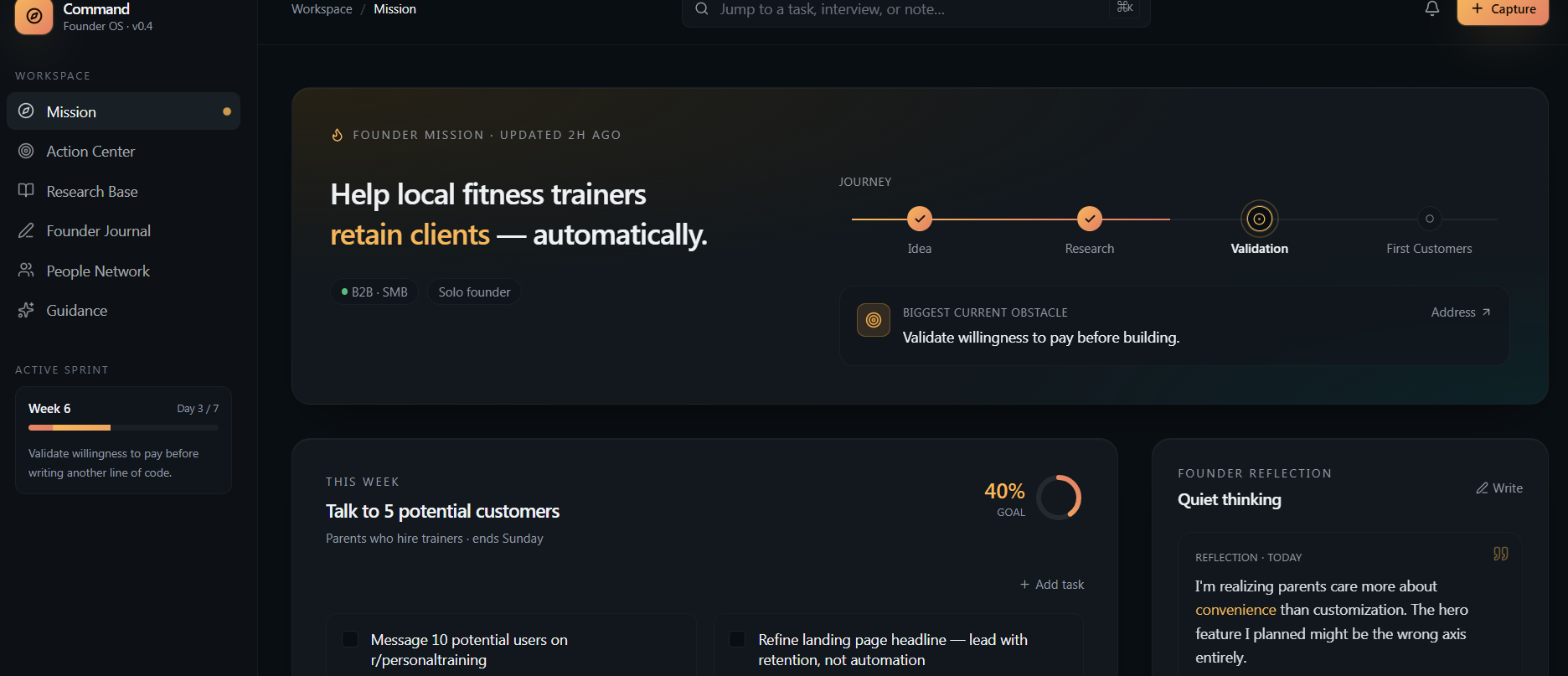
Task: Click the orange dot beside Mission
Action: [x=227, y=111]
